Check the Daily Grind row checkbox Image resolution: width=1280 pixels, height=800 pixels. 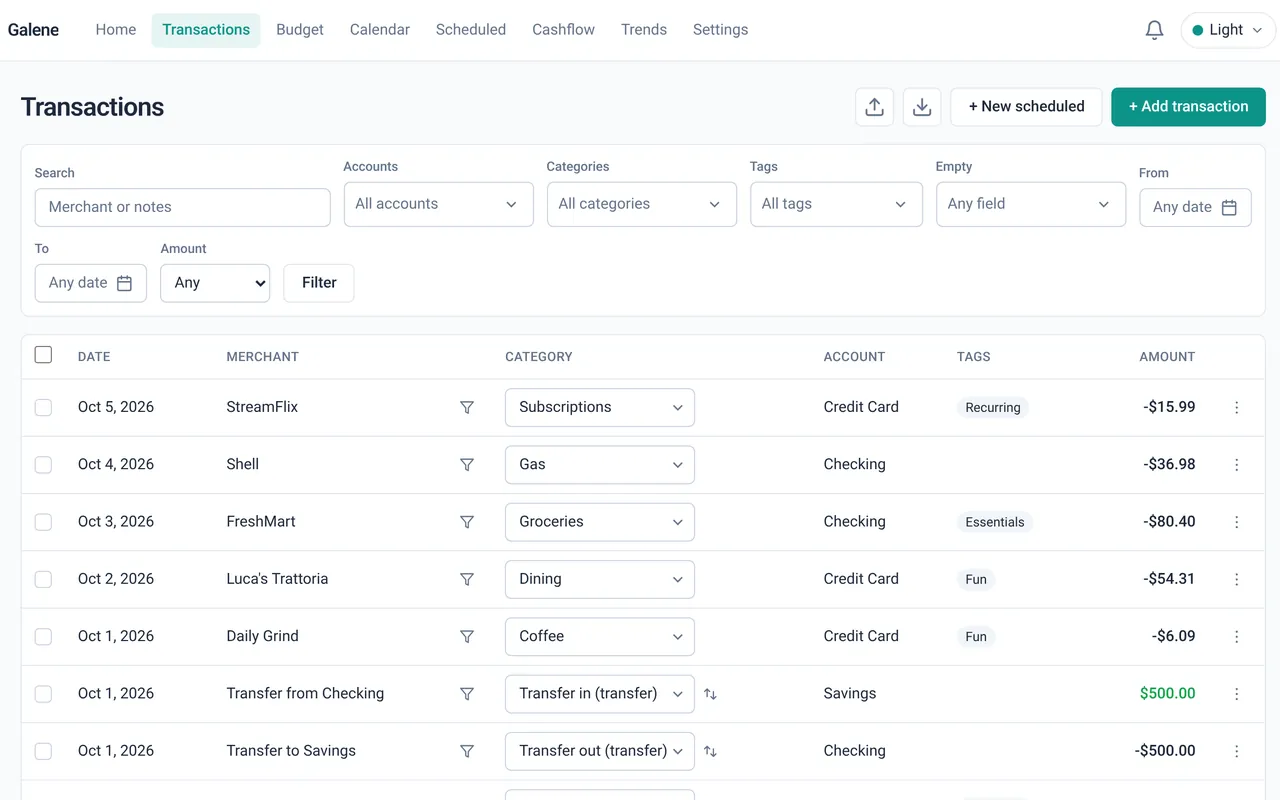[43, 636]
